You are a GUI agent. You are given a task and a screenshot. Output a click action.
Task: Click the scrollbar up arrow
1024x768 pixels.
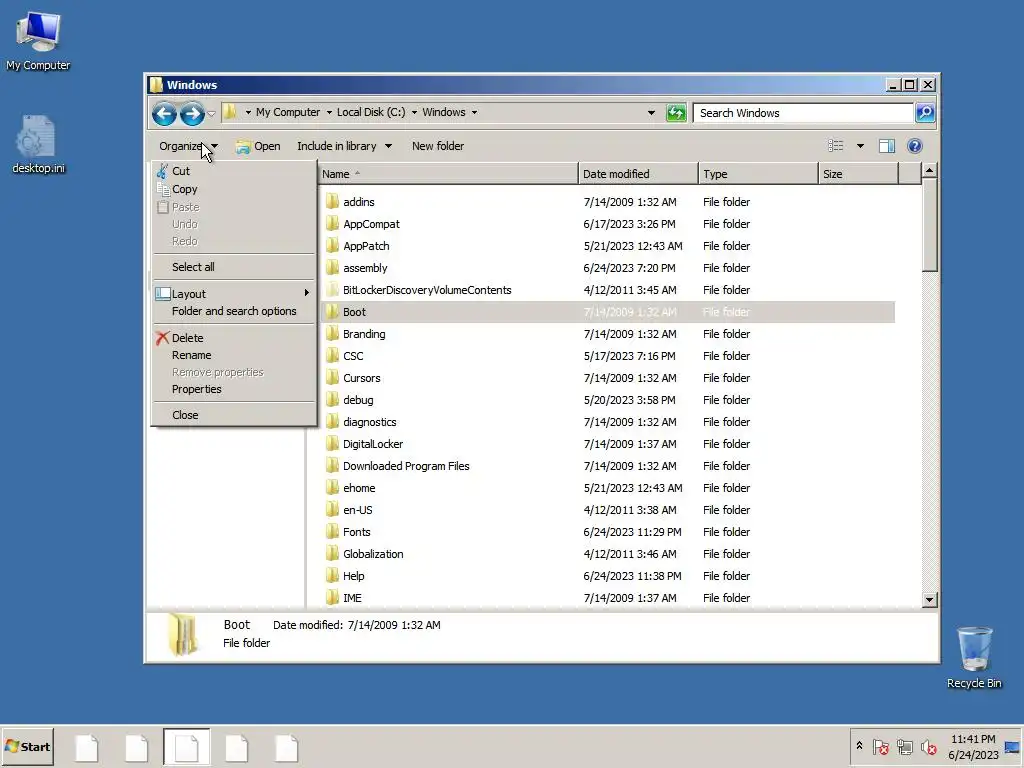(929, 171)
